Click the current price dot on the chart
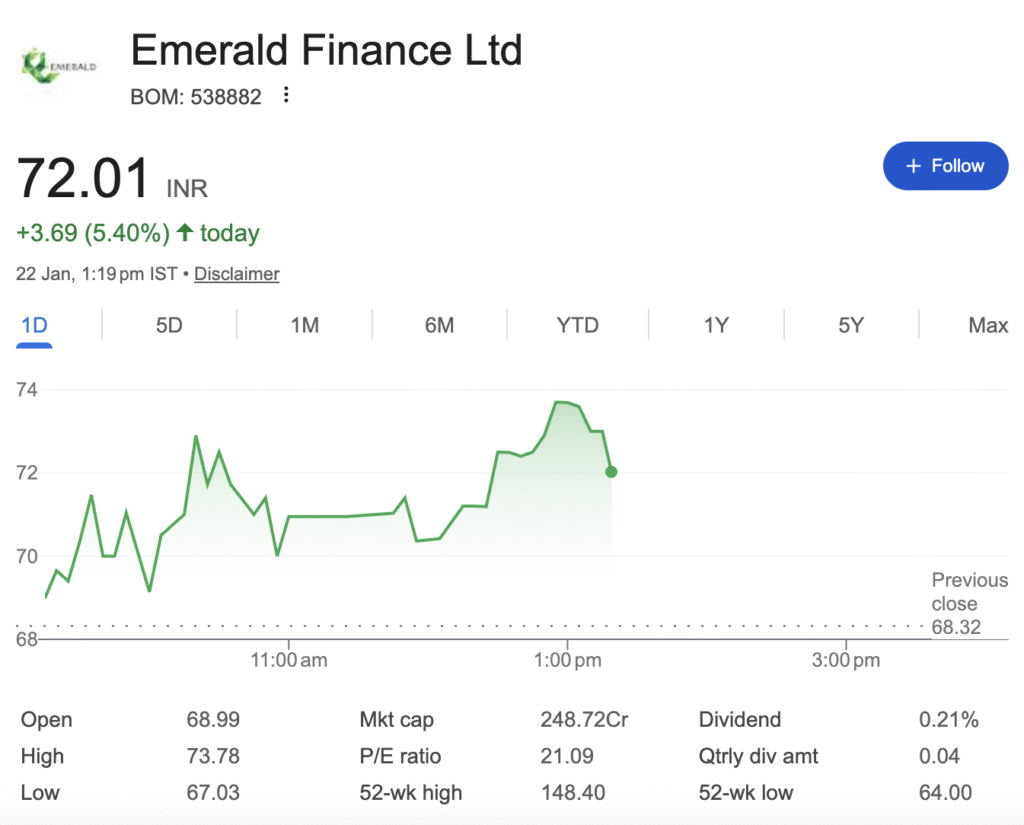This screenshot has width=1024, height=825. [x=611, y=472]
